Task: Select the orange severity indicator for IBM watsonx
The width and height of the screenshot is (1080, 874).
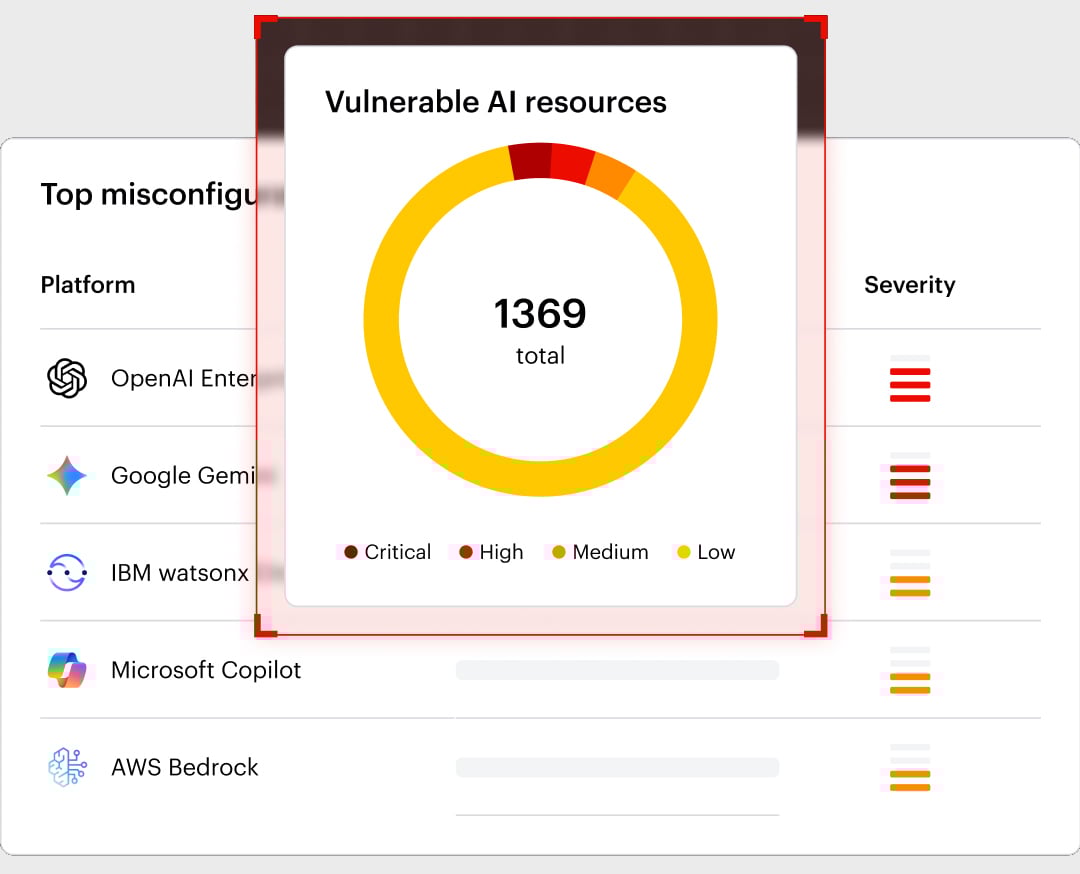Action: click(x=908, y=575)
